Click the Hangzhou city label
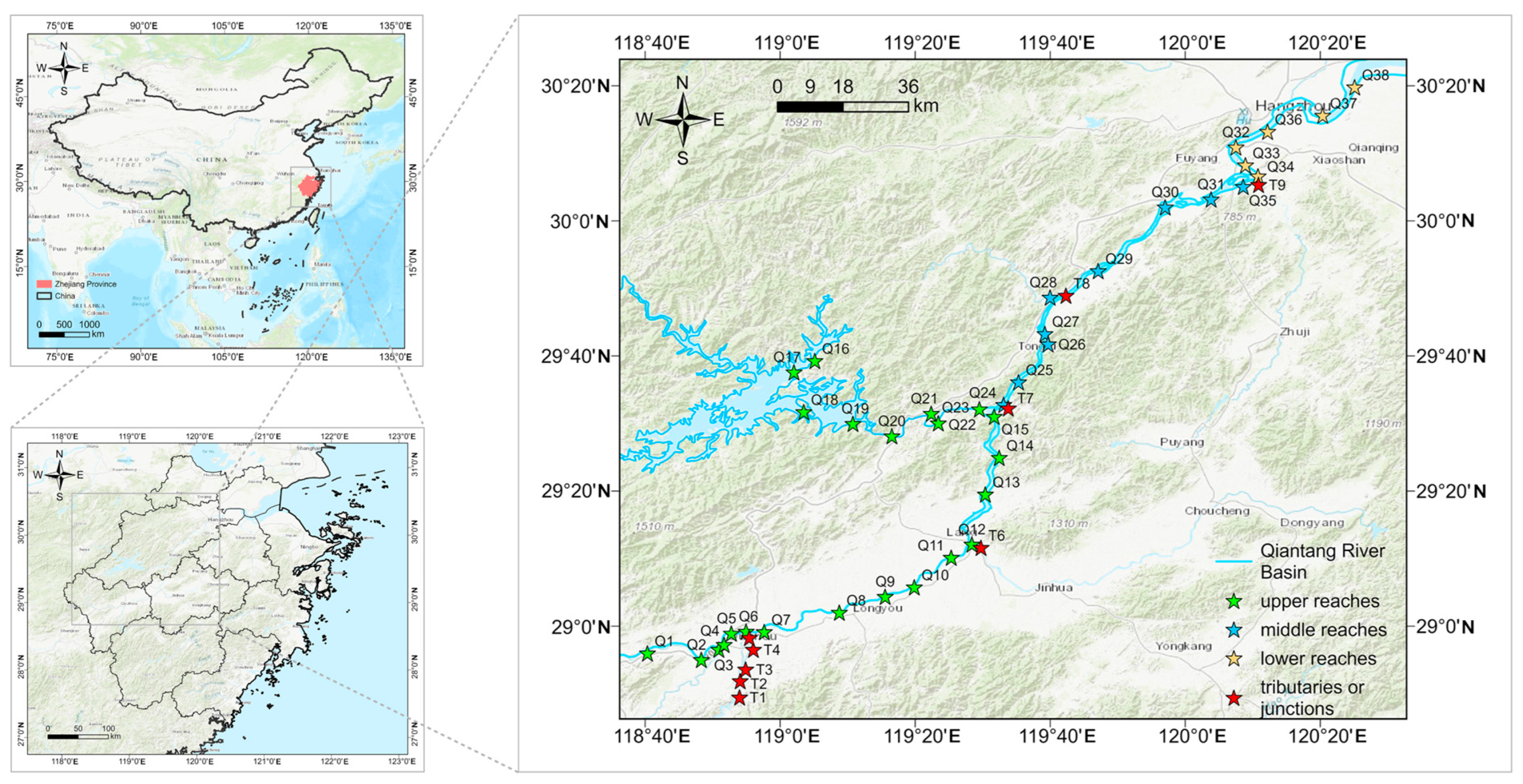 coord(1292,106)
